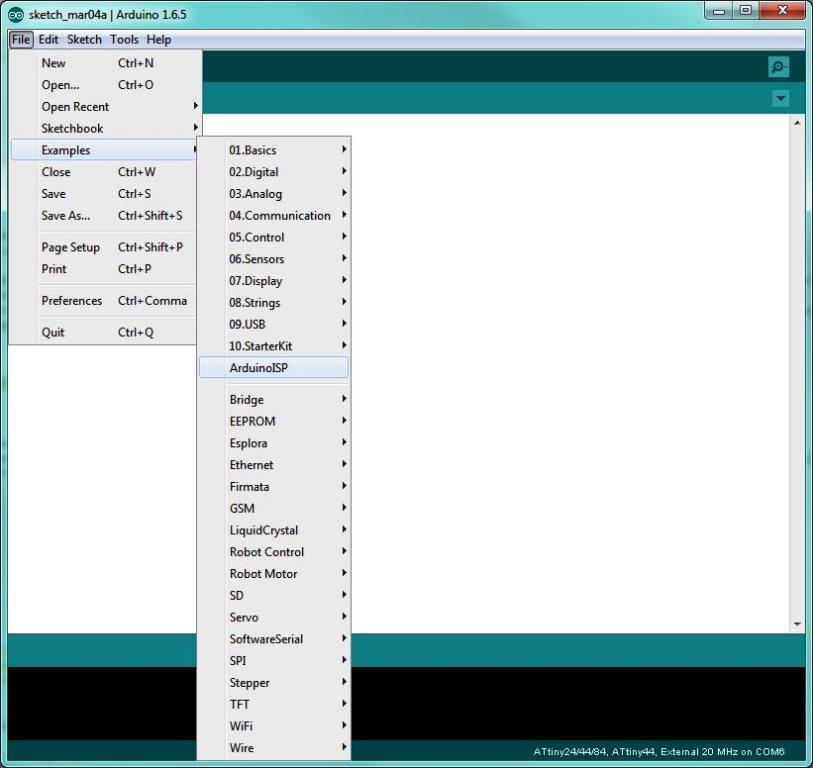813x768 pixels.
Task: Choose Open... from the File menu
Action: point(104,85)
